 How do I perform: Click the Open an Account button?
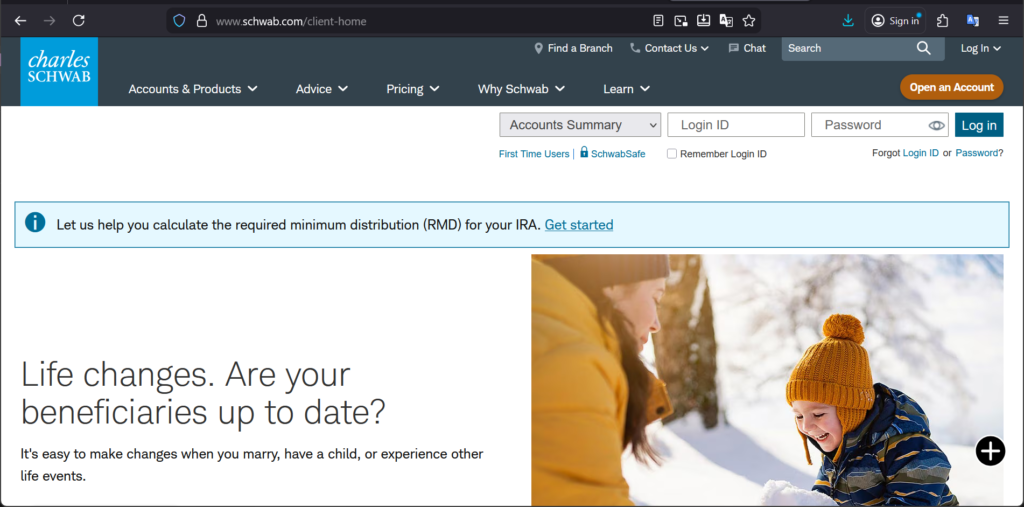pos(951,87)
